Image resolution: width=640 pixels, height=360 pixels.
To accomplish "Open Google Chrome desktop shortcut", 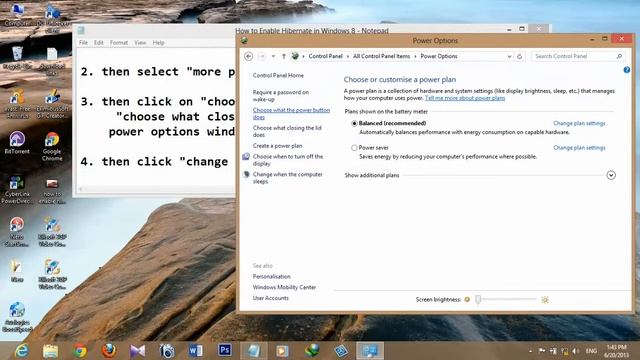I will [x=52, y=147].
